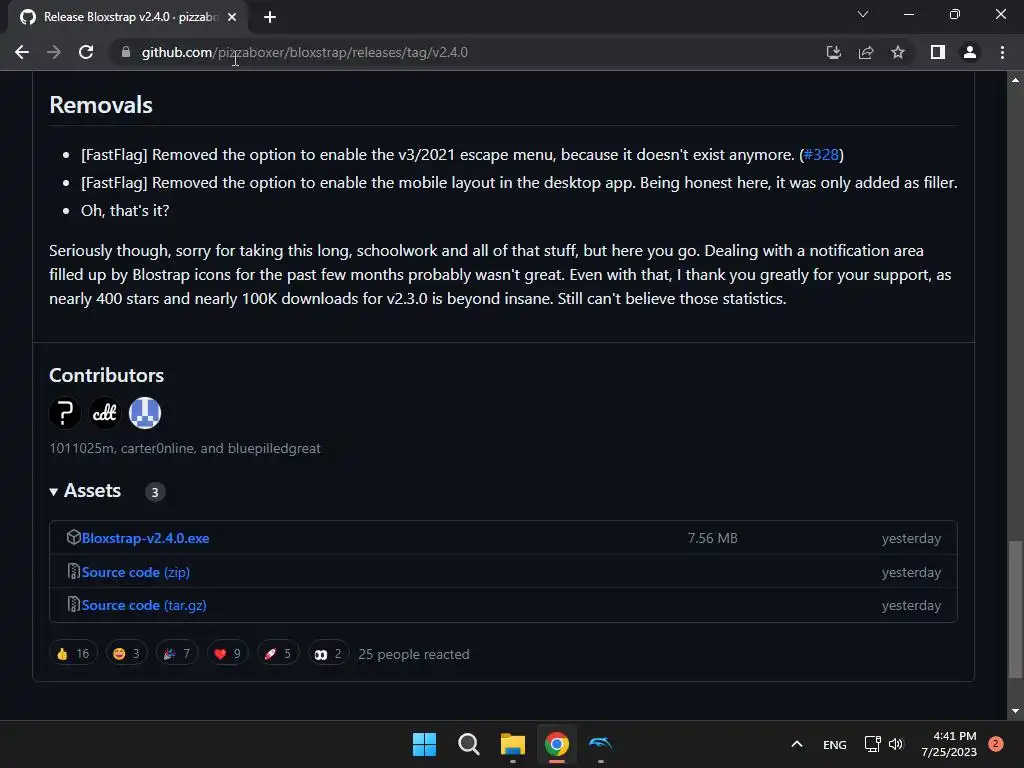Open network settings tray icon
Image resolution: width=1024 pixels, height=768 pixels.
click(872, 744)
